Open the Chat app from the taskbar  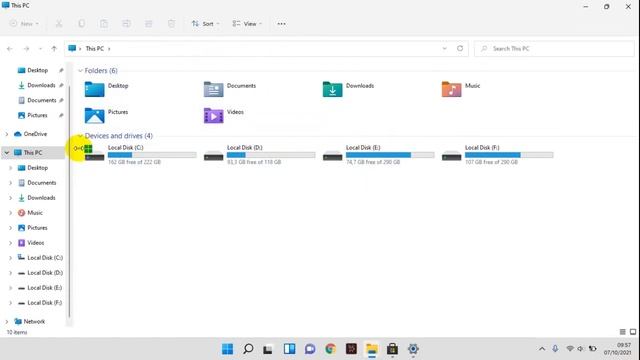[310, 349]
